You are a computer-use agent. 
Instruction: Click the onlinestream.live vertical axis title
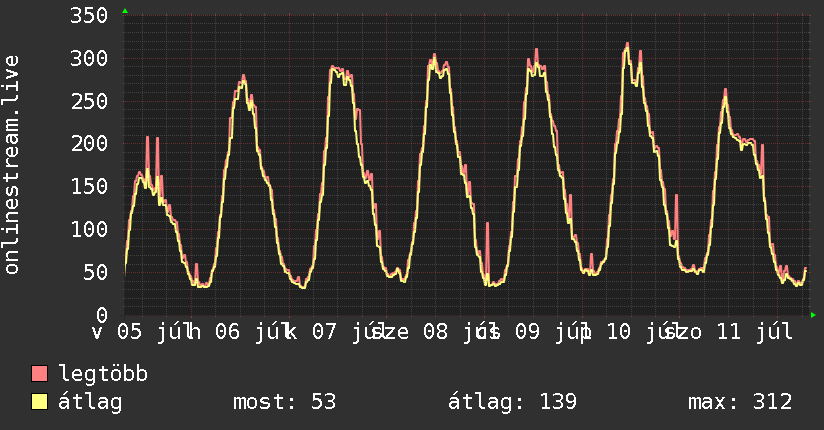pyautogui.click(x=11, y=165)
